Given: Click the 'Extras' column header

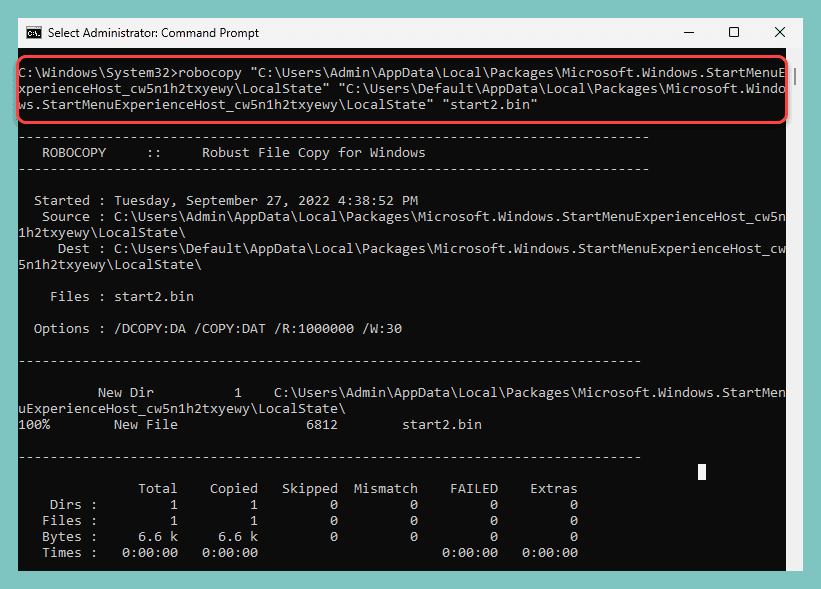Looking at the screenshot, I should pyautogui.click(x=554, y=488).
